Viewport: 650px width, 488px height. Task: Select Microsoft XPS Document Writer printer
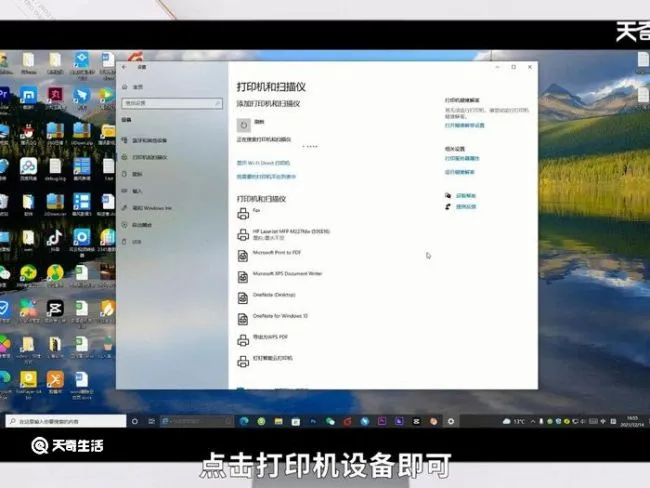click(280, 277)
